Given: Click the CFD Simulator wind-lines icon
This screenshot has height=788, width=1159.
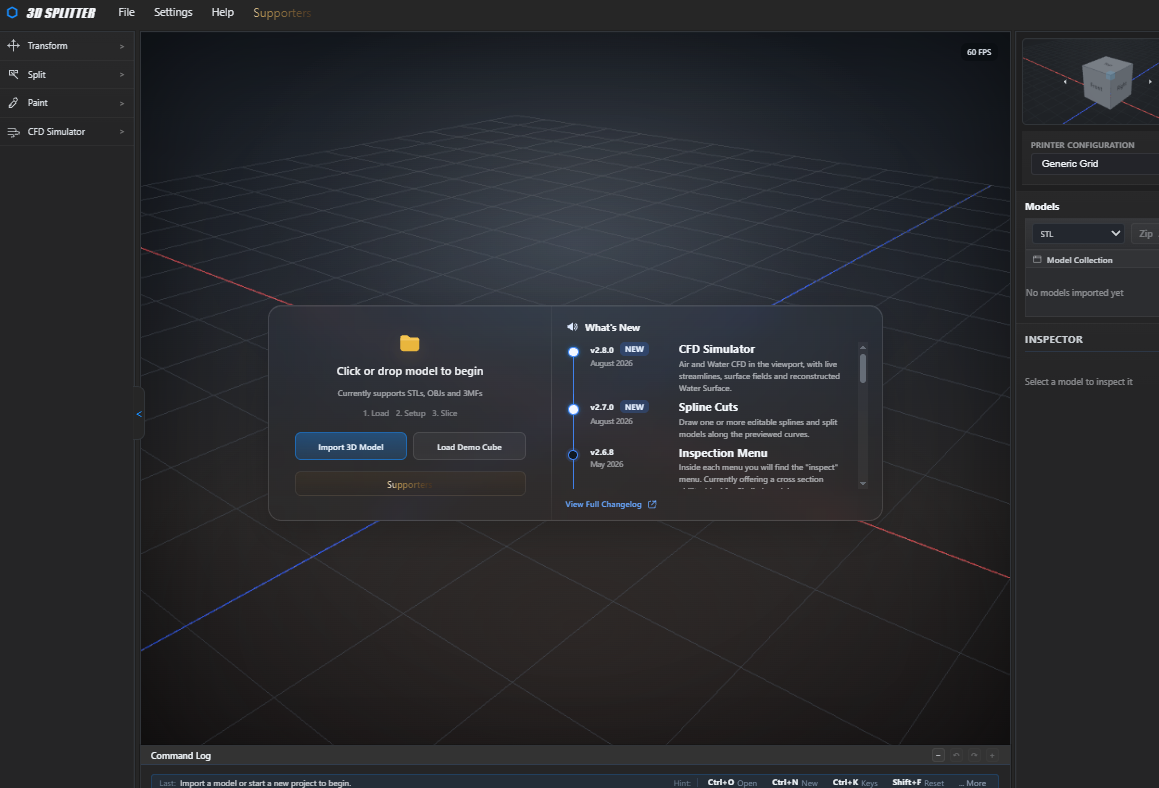Looking at the screenshot, I should (x=13, y=132).
